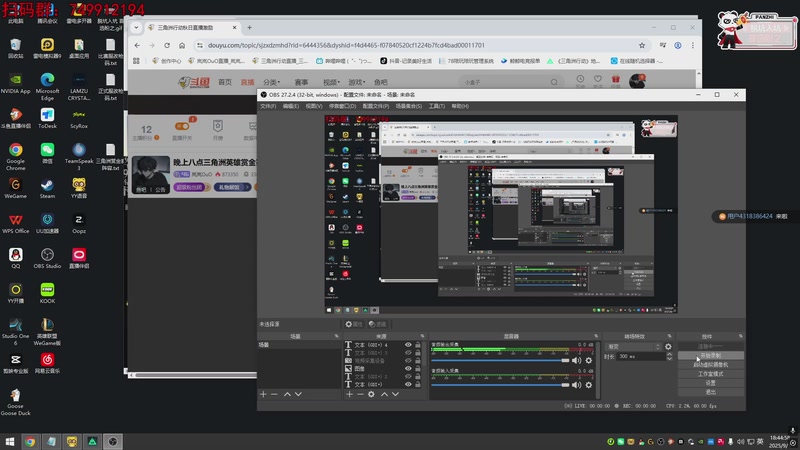Open settings gear for 音频输入采集
The height and width of the screenshot is (450, 800).
(x=589, y=386)
